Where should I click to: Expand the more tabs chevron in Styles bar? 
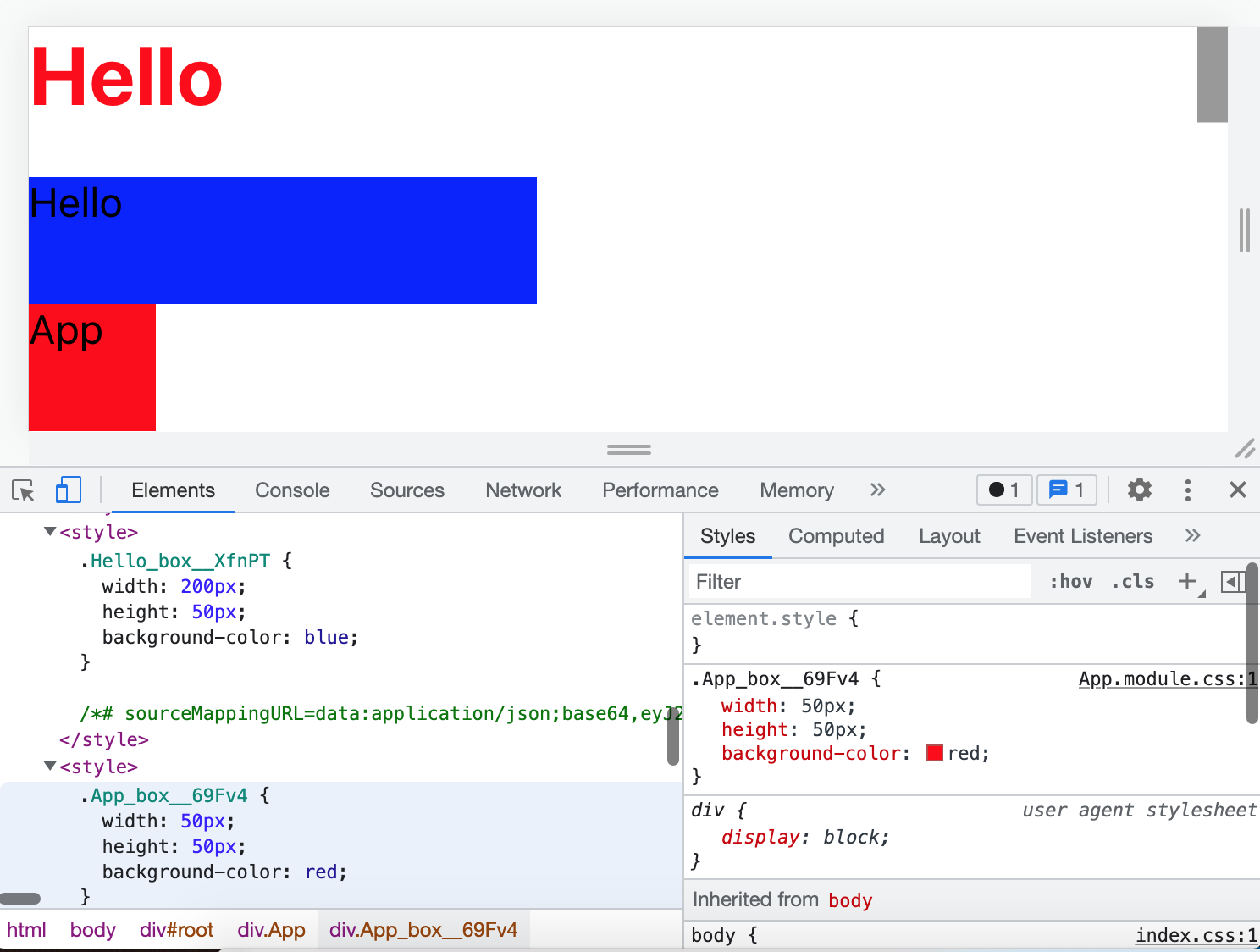click(x=1192, y=535)
